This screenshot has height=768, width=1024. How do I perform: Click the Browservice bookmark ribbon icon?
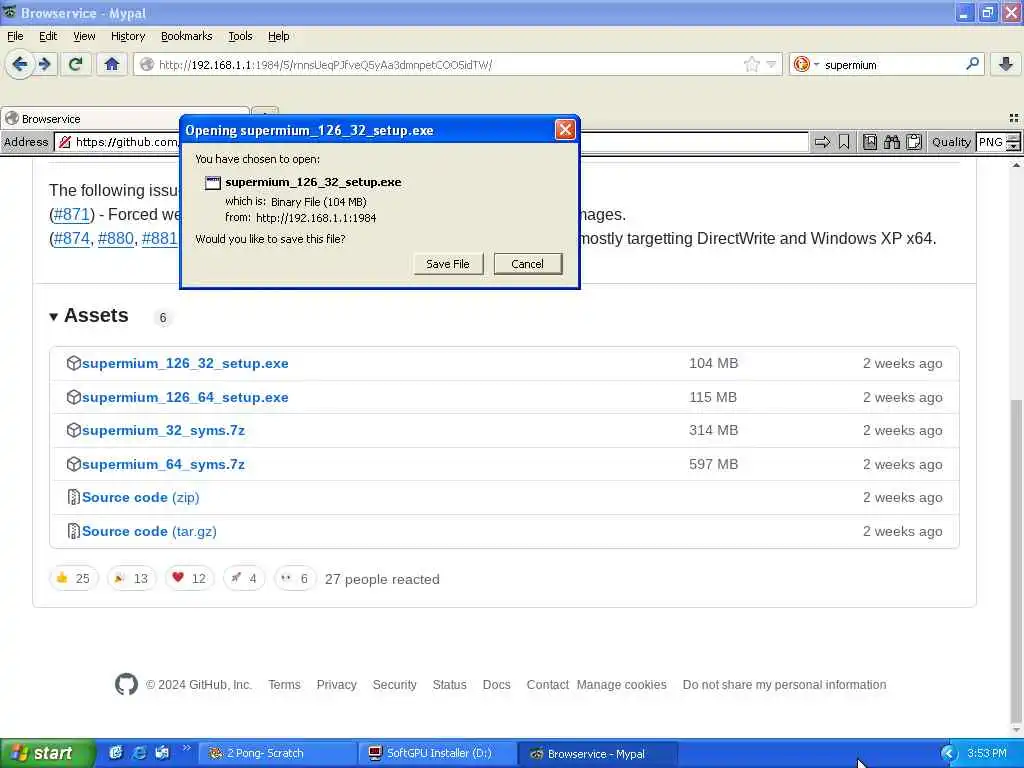(x=844, y=142)
